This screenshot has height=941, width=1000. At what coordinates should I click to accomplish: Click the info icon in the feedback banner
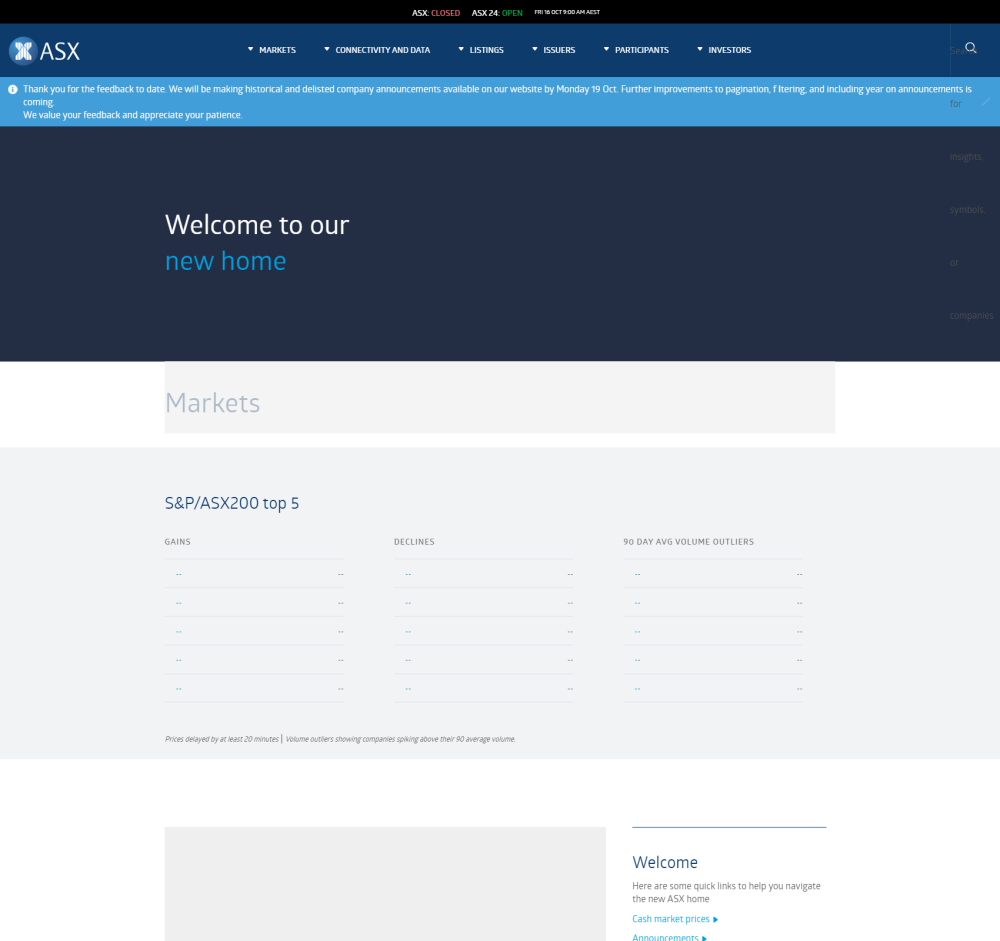(x=11, y=88)
